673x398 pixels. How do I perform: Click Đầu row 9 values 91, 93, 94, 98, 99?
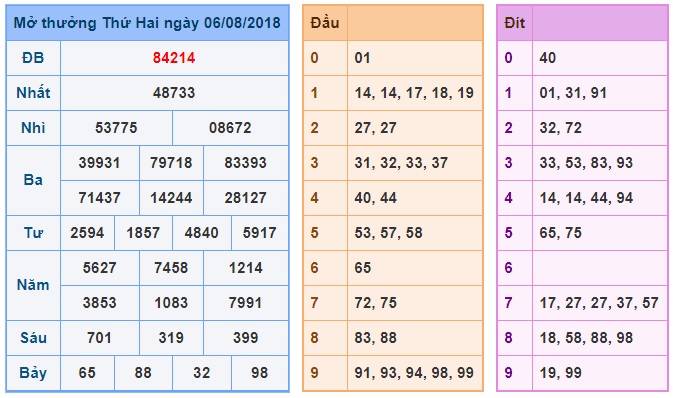[414, 373]
